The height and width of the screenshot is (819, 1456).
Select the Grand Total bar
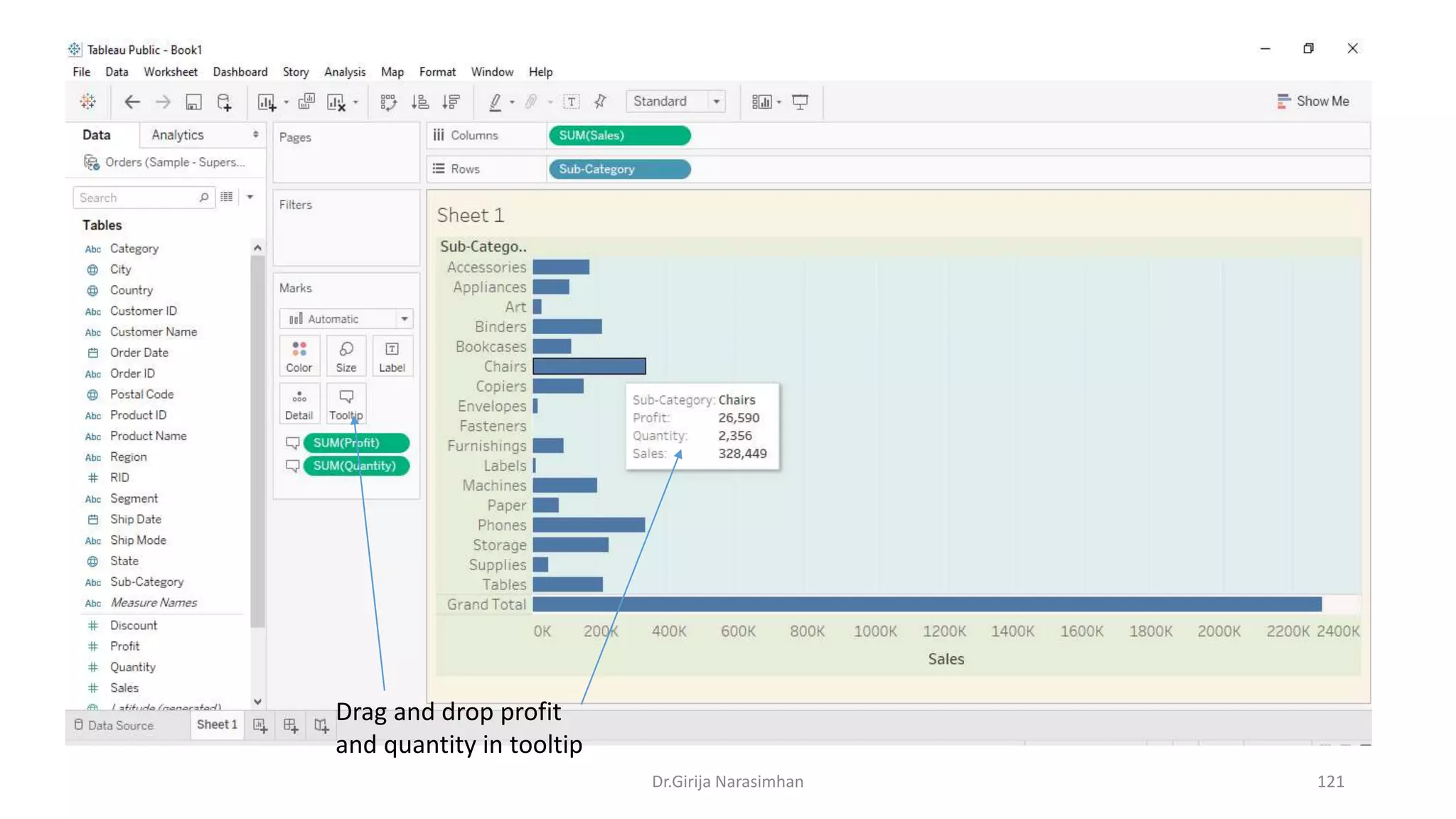927,604
